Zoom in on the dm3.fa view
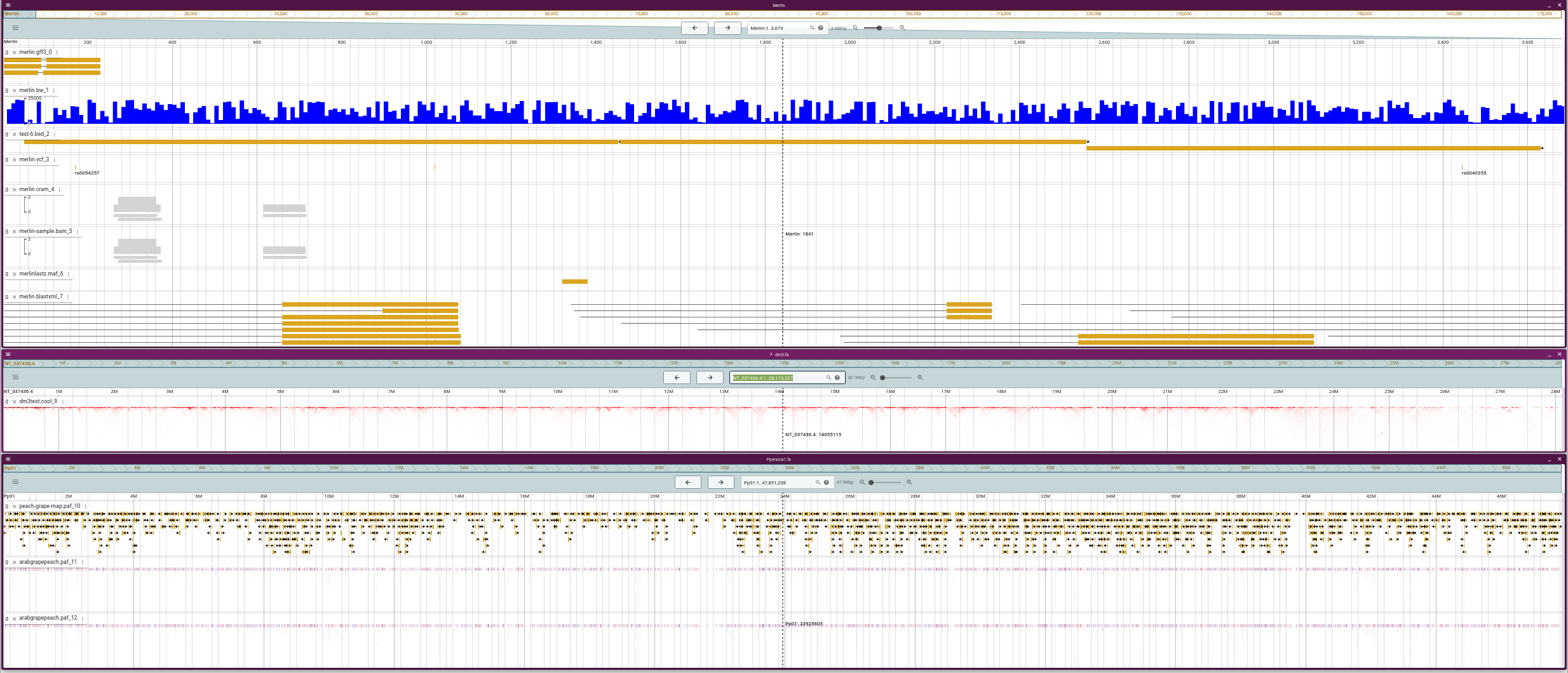Image resolution: width=1568 pixels, height=673 pixels. [x=920, y=378]
